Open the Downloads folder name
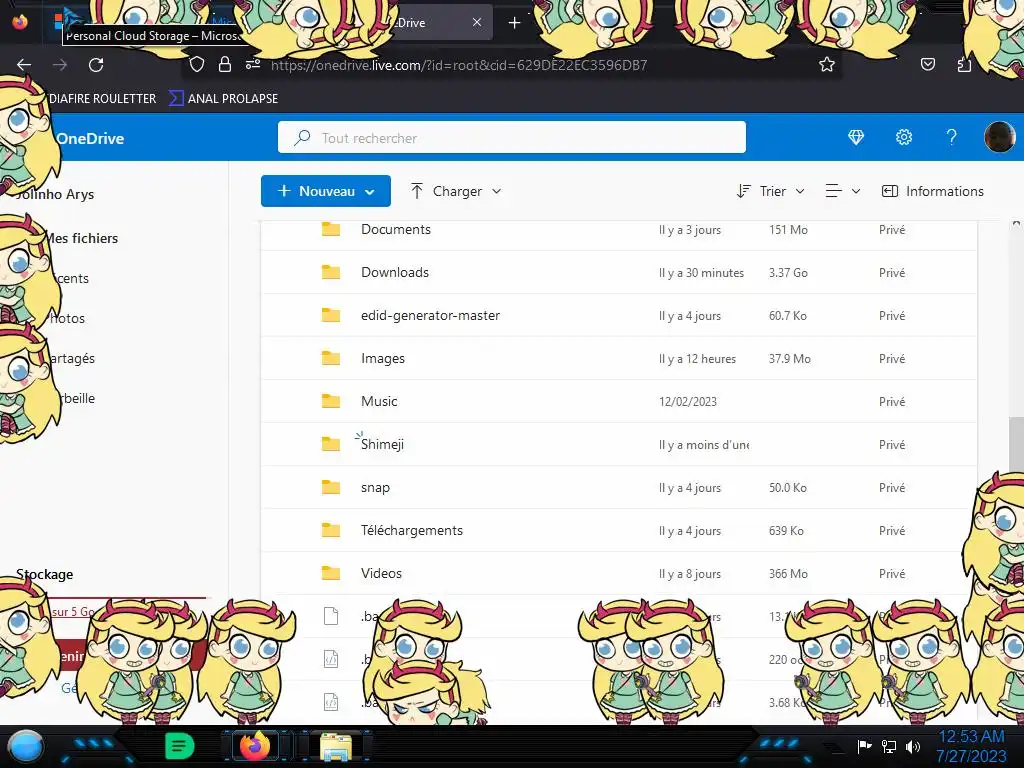 (395, 272)
